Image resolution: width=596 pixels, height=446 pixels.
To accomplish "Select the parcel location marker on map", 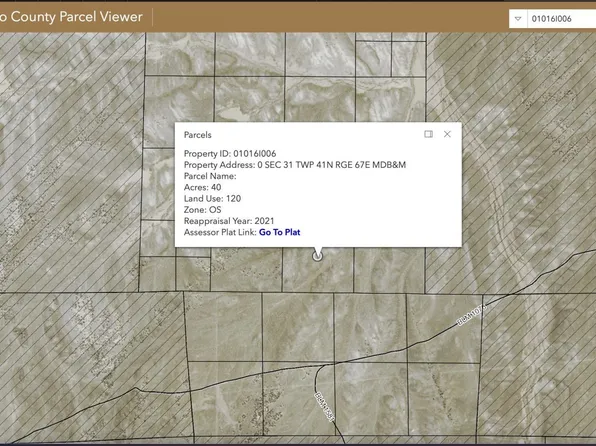I will click(x=317, y=256).
